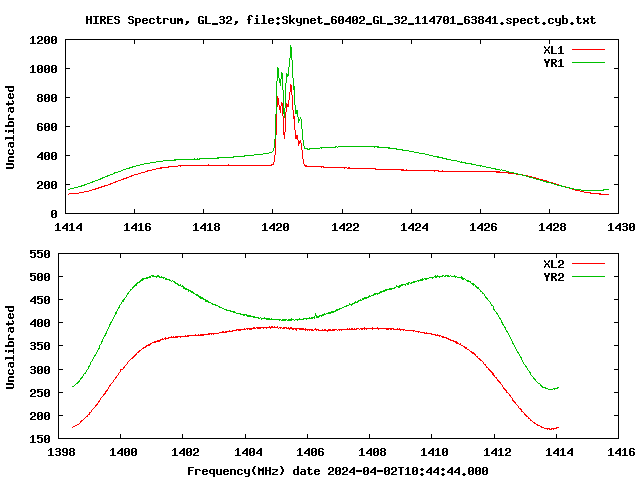Click the red XL1 legend line sample
The height and width of the screenshot is (480, 640).
[588, 50]
